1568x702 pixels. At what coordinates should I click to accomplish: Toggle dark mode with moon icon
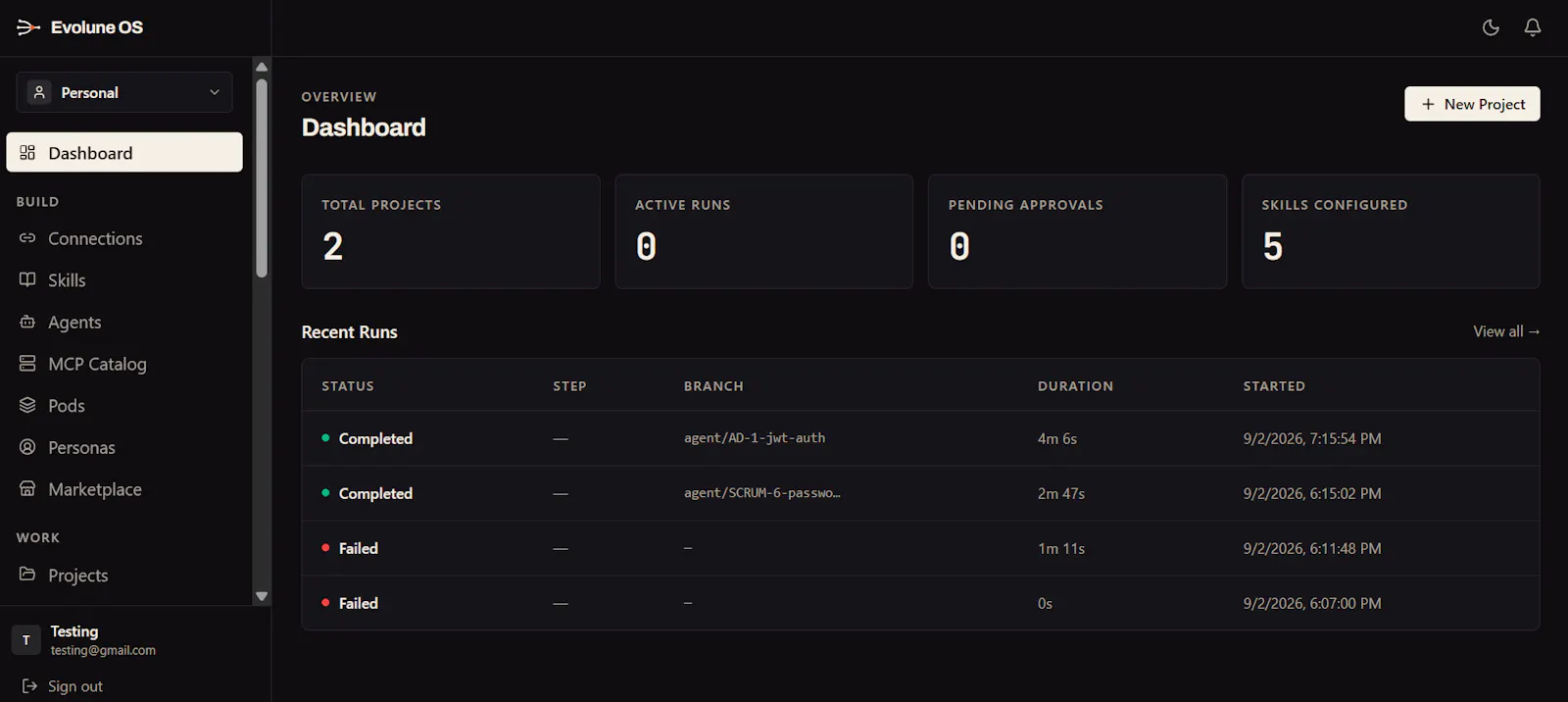[x=1491, y=27]
